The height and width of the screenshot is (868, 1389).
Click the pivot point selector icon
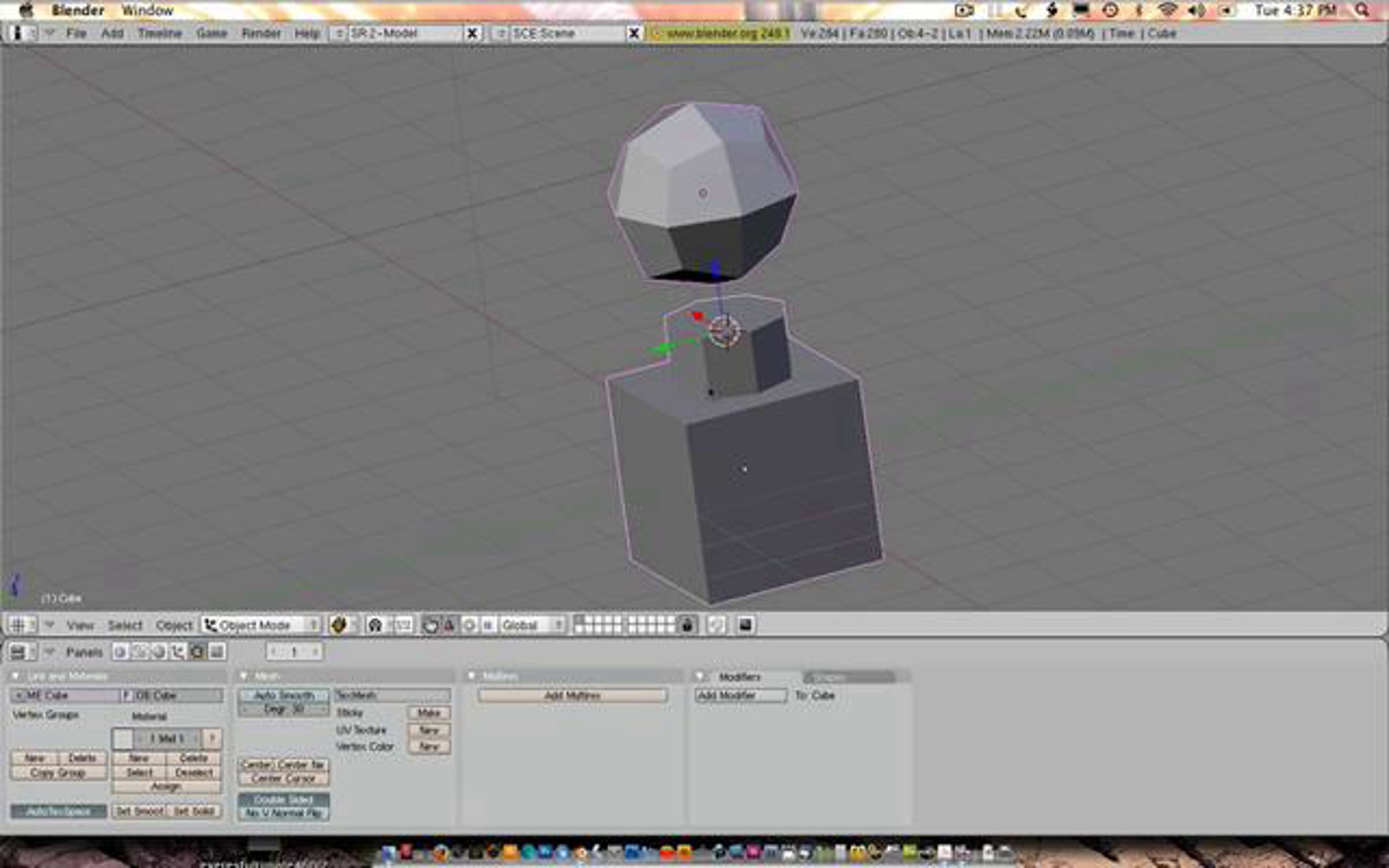[x=376, y=625]
